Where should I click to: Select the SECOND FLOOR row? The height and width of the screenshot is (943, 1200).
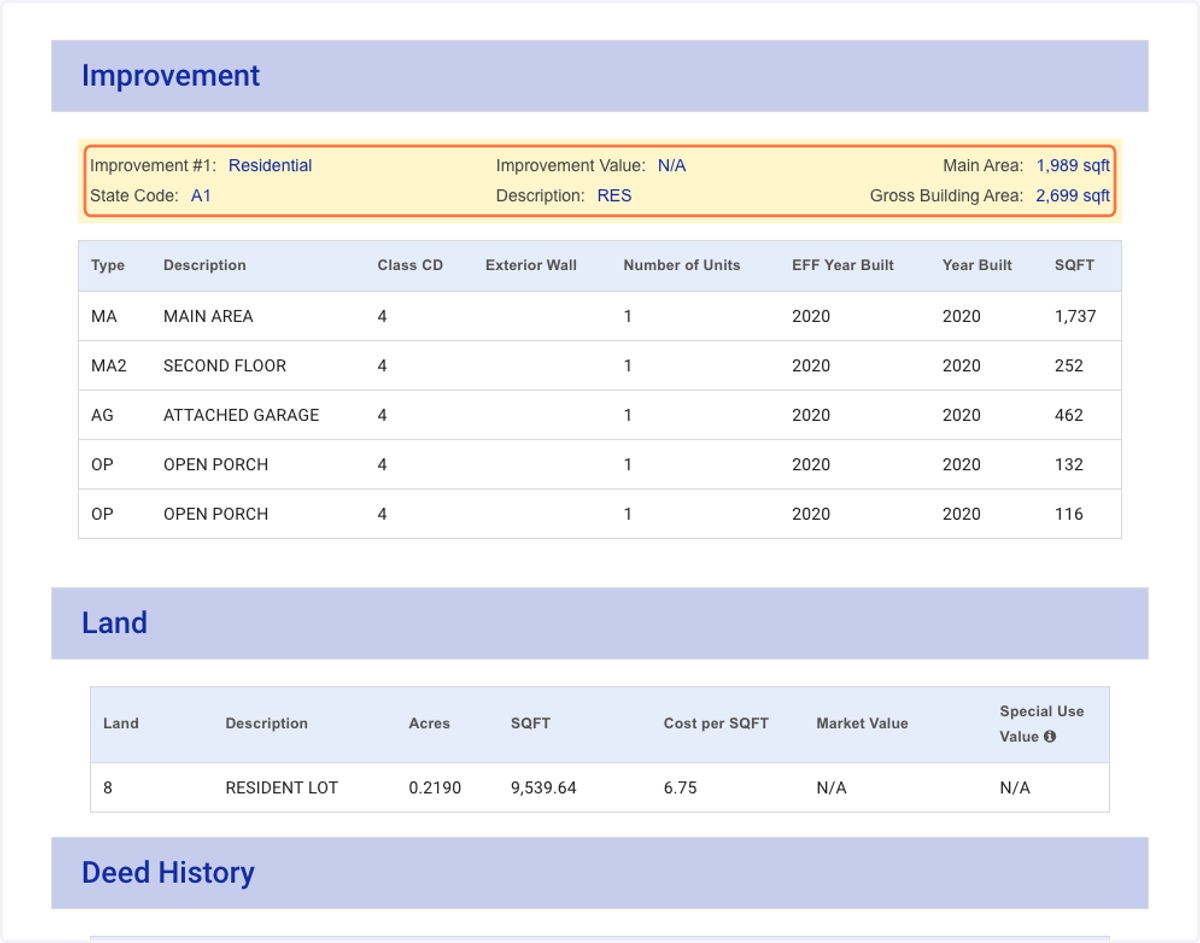coord(600,366)
